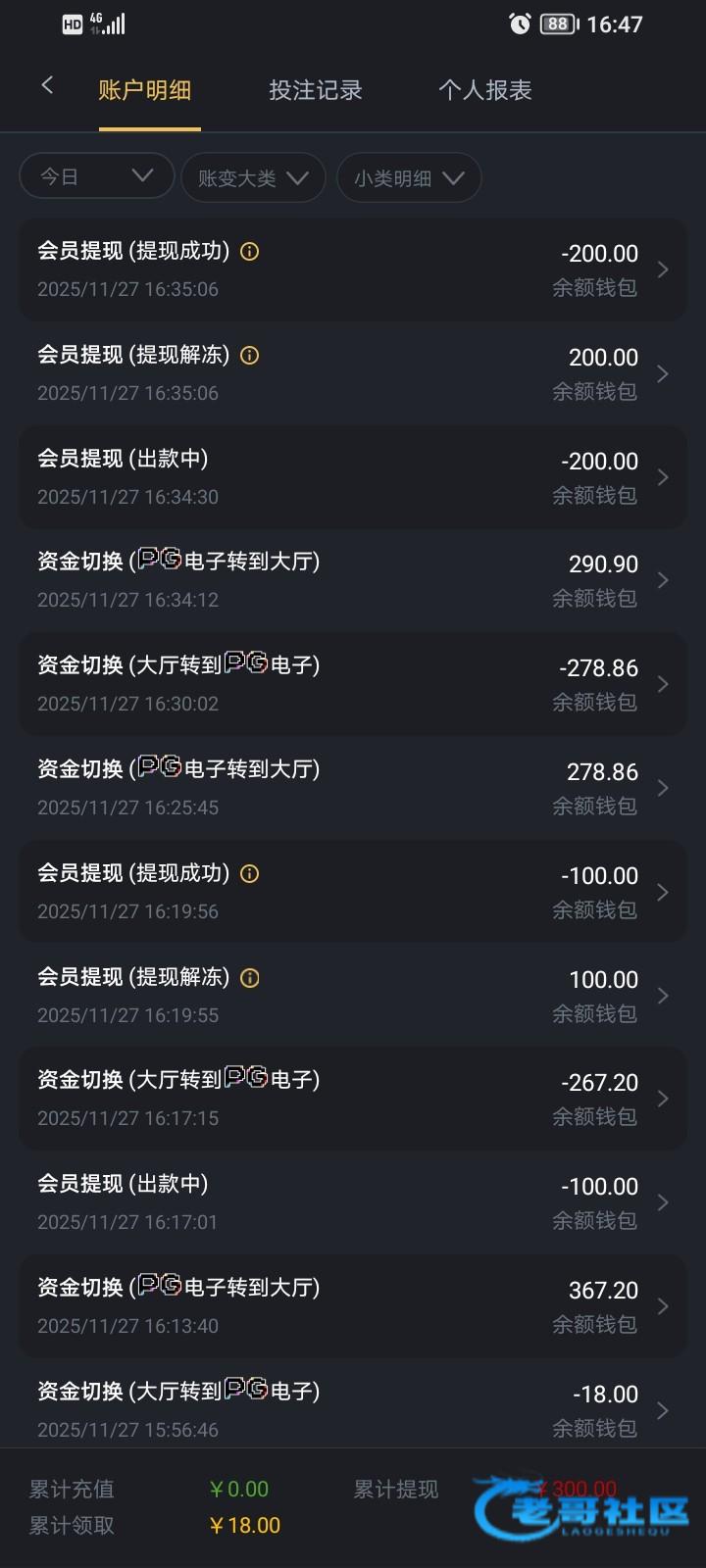Screen dimensions: 706x1568
Task: Open chevron for -278.86 transfer entry
Action: click(663, 684)
